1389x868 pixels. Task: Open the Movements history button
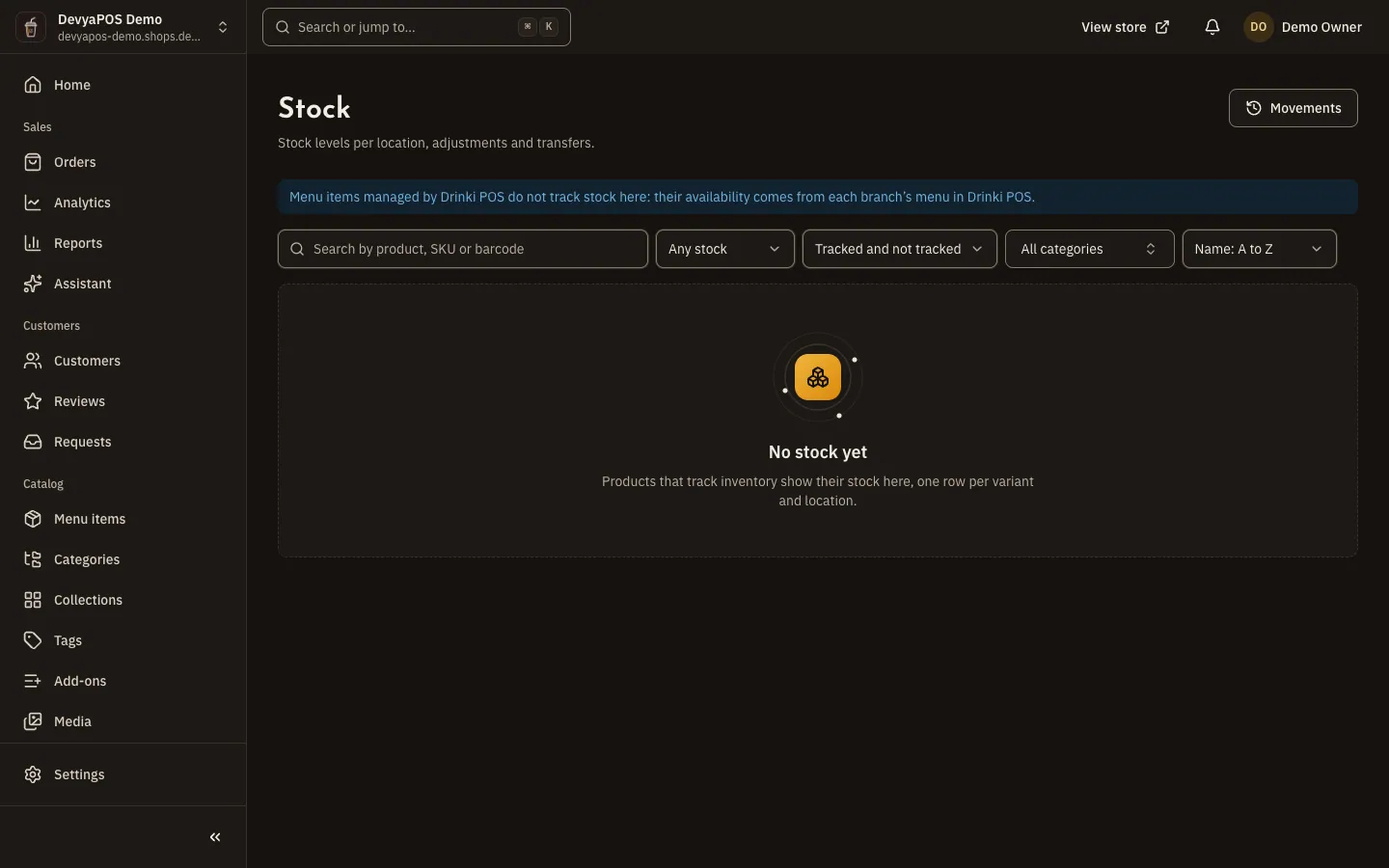click(1294, 108)
